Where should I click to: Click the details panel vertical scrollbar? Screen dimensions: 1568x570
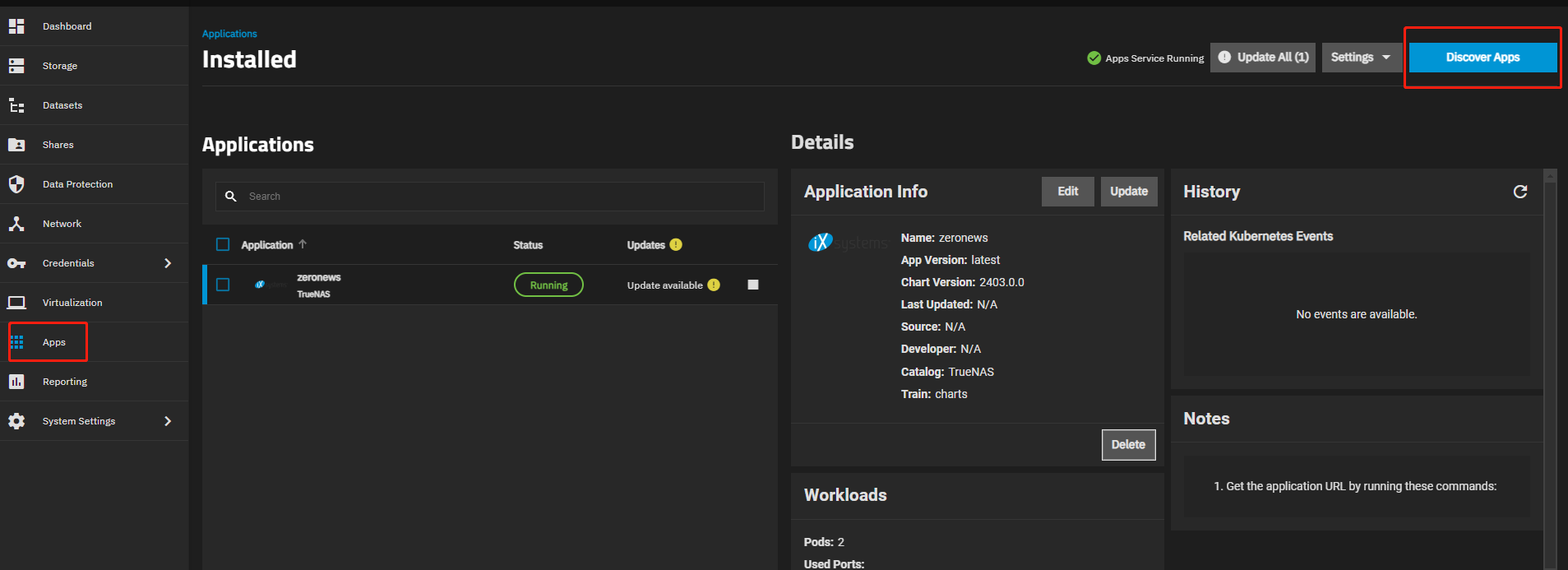coord(1551,369)
